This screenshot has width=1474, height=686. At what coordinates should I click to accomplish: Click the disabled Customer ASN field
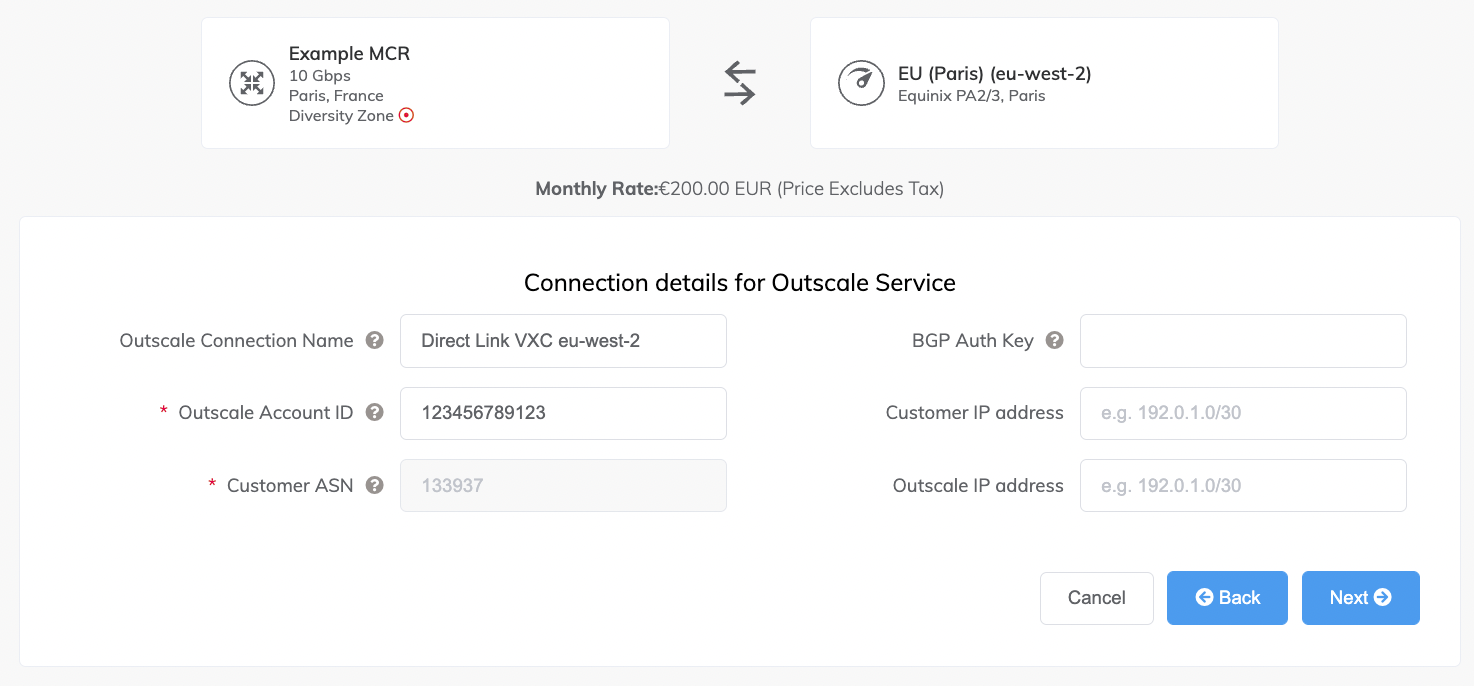(x=563, y=486)
